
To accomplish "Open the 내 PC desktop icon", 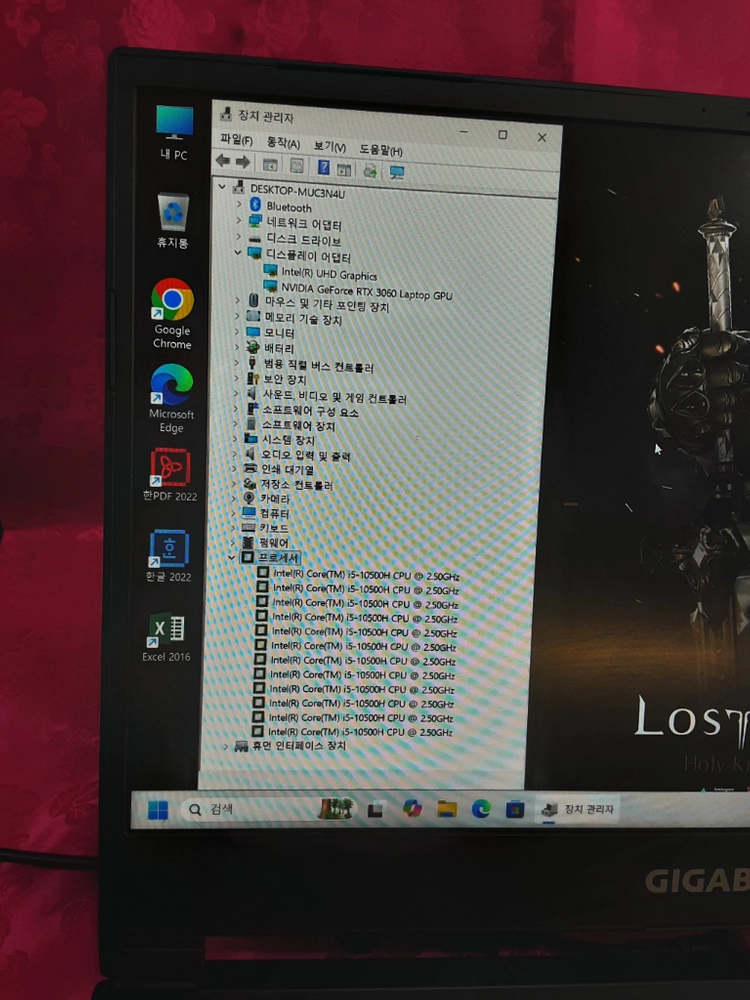I will [174, 132].
